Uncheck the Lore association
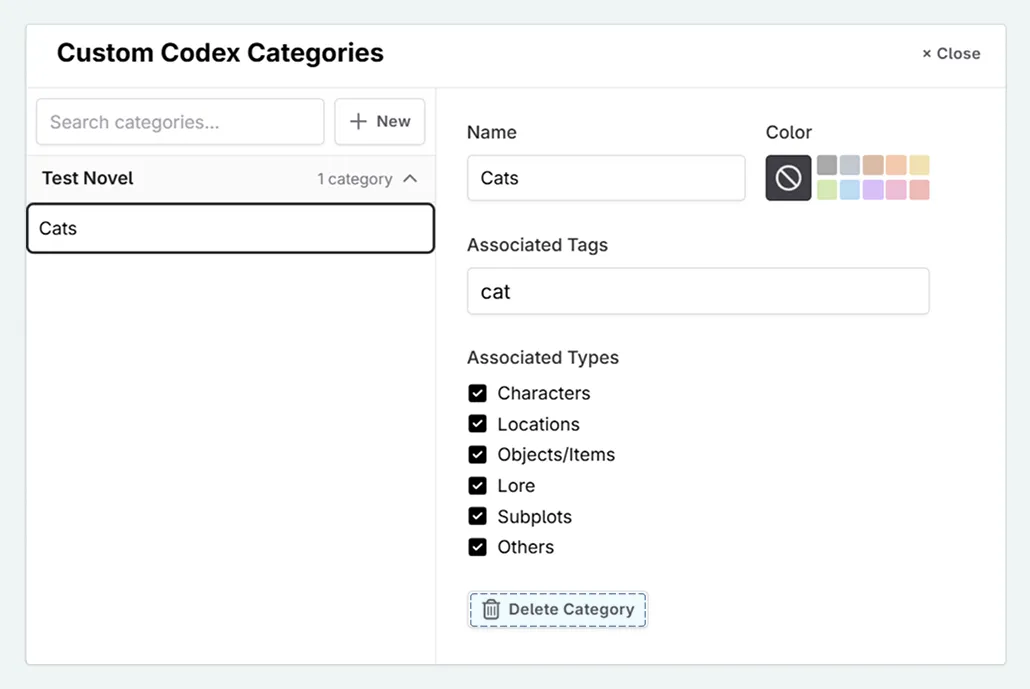1030x689 pixels. pos(477,485)
